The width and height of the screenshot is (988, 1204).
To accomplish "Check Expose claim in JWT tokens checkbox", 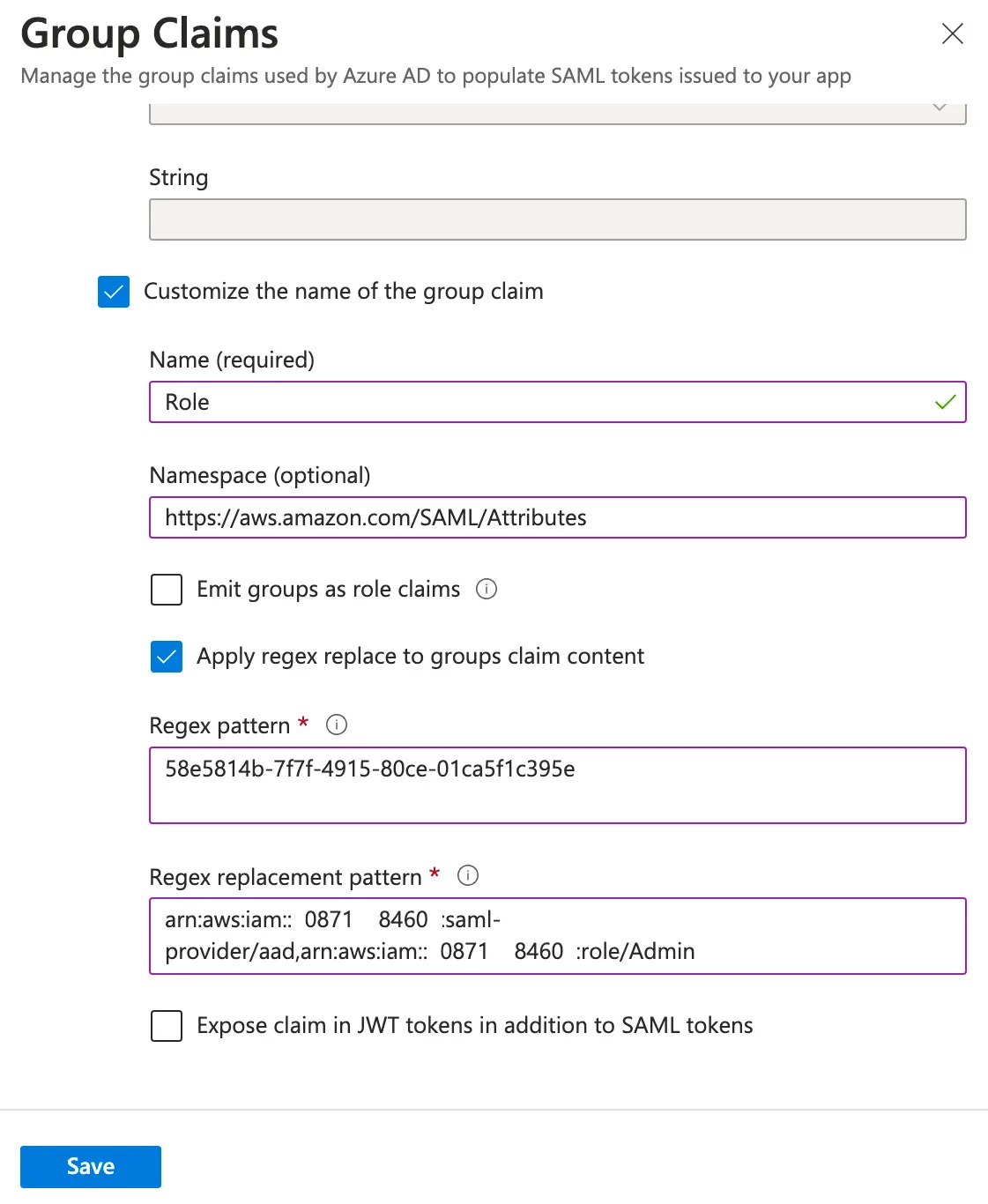I will click(167, 1026).
